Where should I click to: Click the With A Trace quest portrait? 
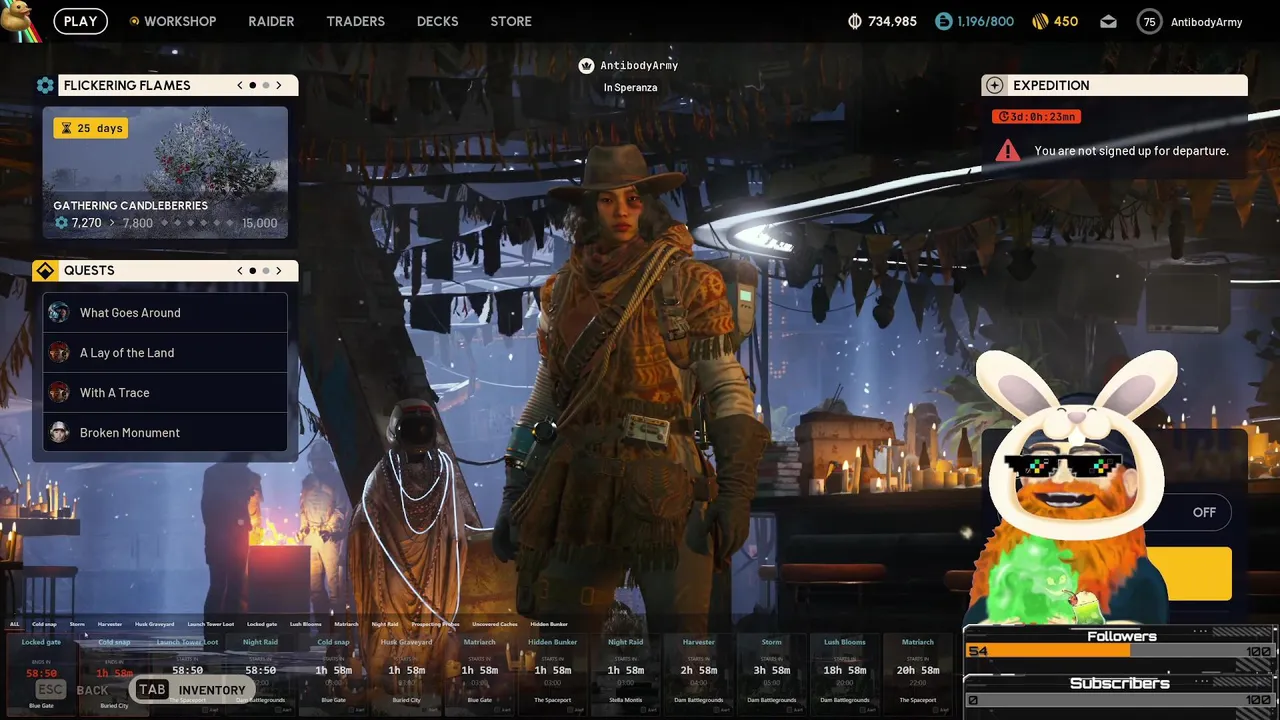(x=59, y=392)
